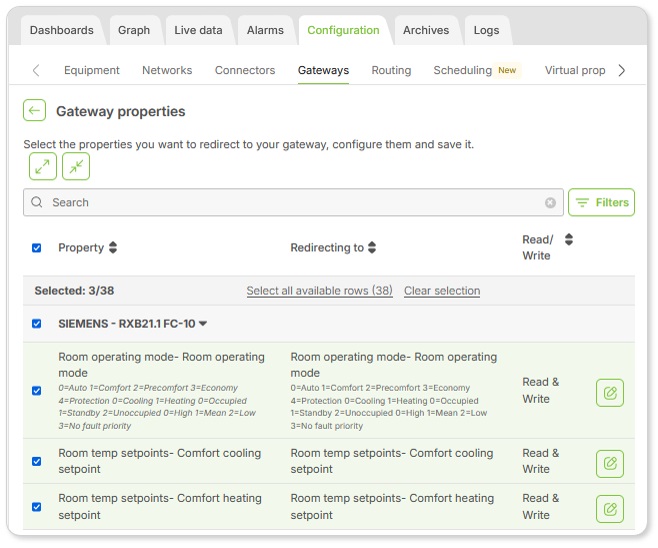Go to the Networks sub-tab
The height and width of the screenshot is (548, 658).
point(167,70)
